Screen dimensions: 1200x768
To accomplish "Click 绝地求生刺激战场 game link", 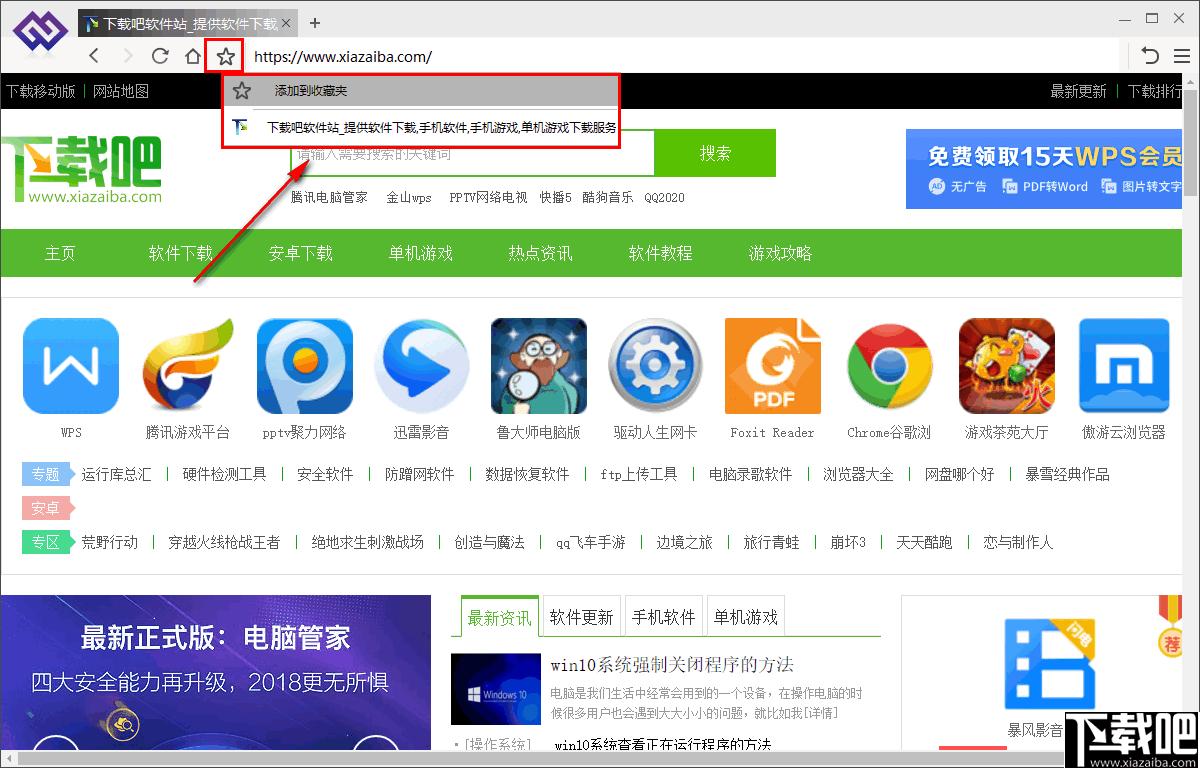I will (367, 542).
